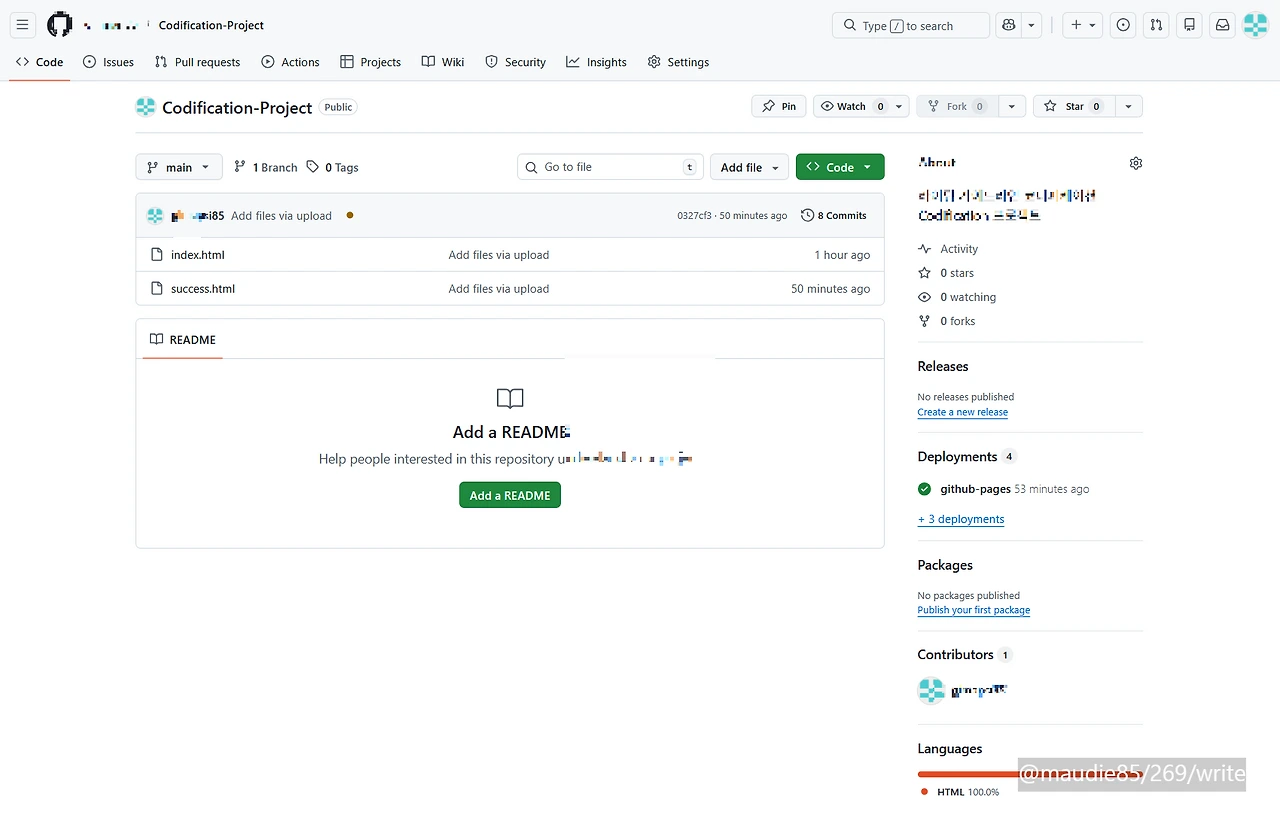This screenshot has width=1280, height=815.
Task: Open the green Code dropdown button
Action: [x=840, y=167]
